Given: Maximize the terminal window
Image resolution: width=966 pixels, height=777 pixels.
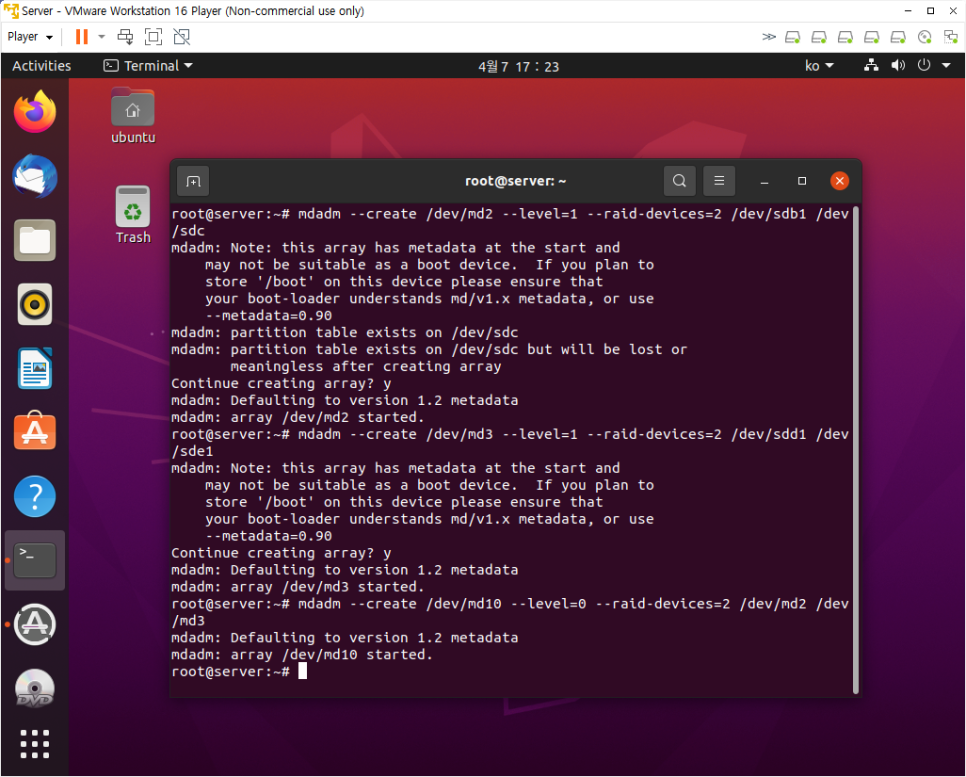Looking at the screenshot, I should pyautogui.click(x=802, y=181).
